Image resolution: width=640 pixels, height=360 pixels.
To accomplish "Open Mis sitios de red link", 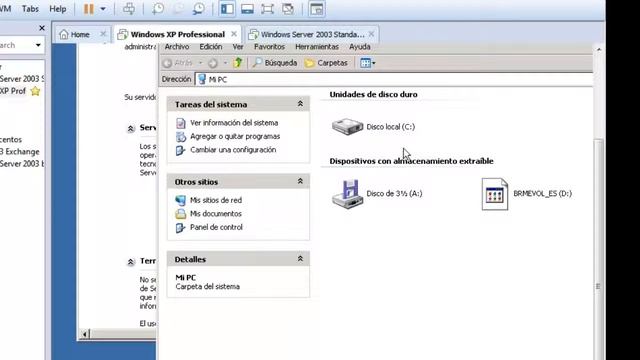I will pos(216,200).
